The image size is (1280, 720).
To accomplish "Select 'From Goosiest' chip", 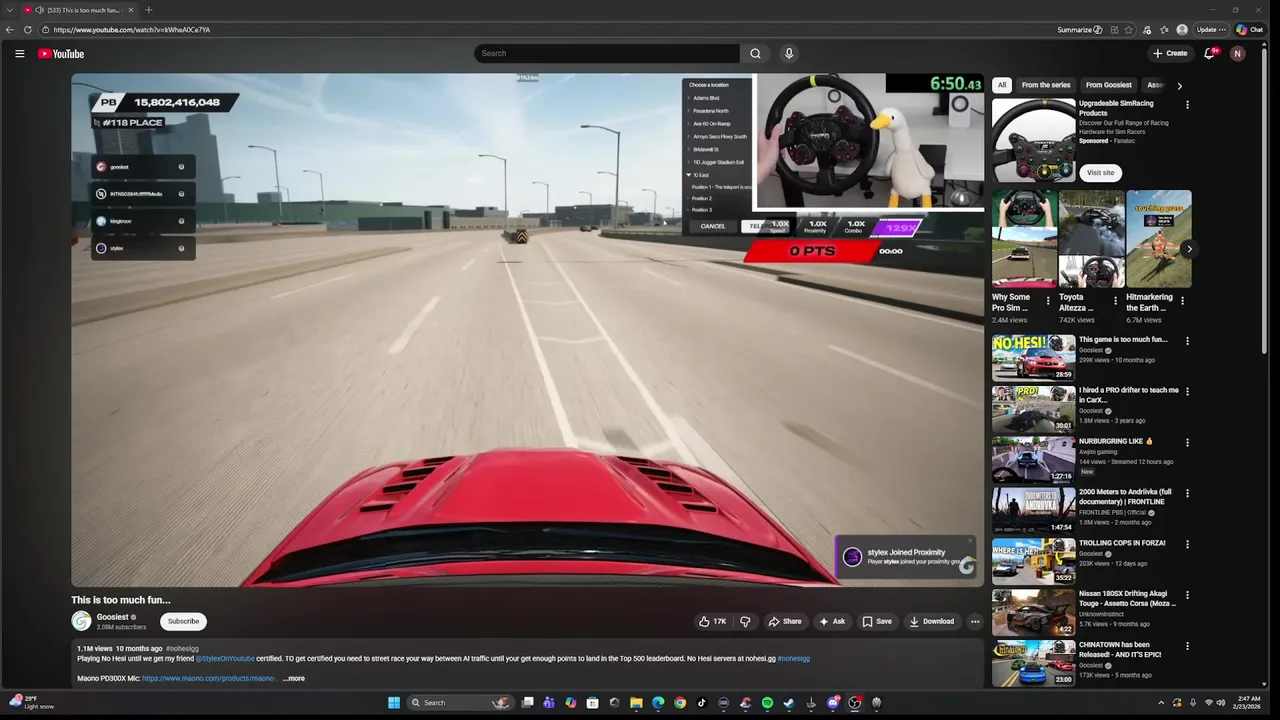I will (x=1109, y=85).
